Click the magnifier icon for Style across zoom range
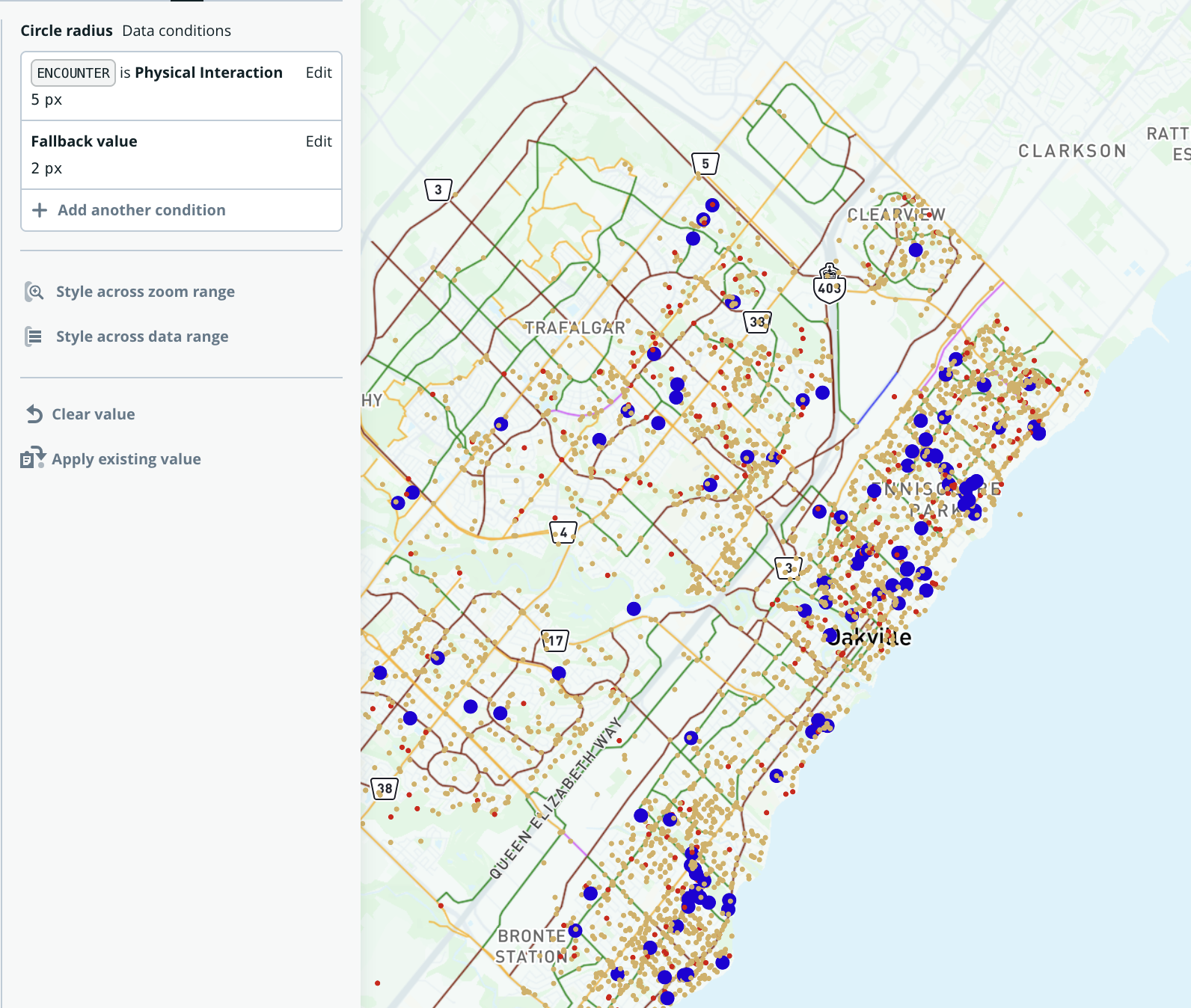This screenshot has height=1008, width=1191. 34,292
